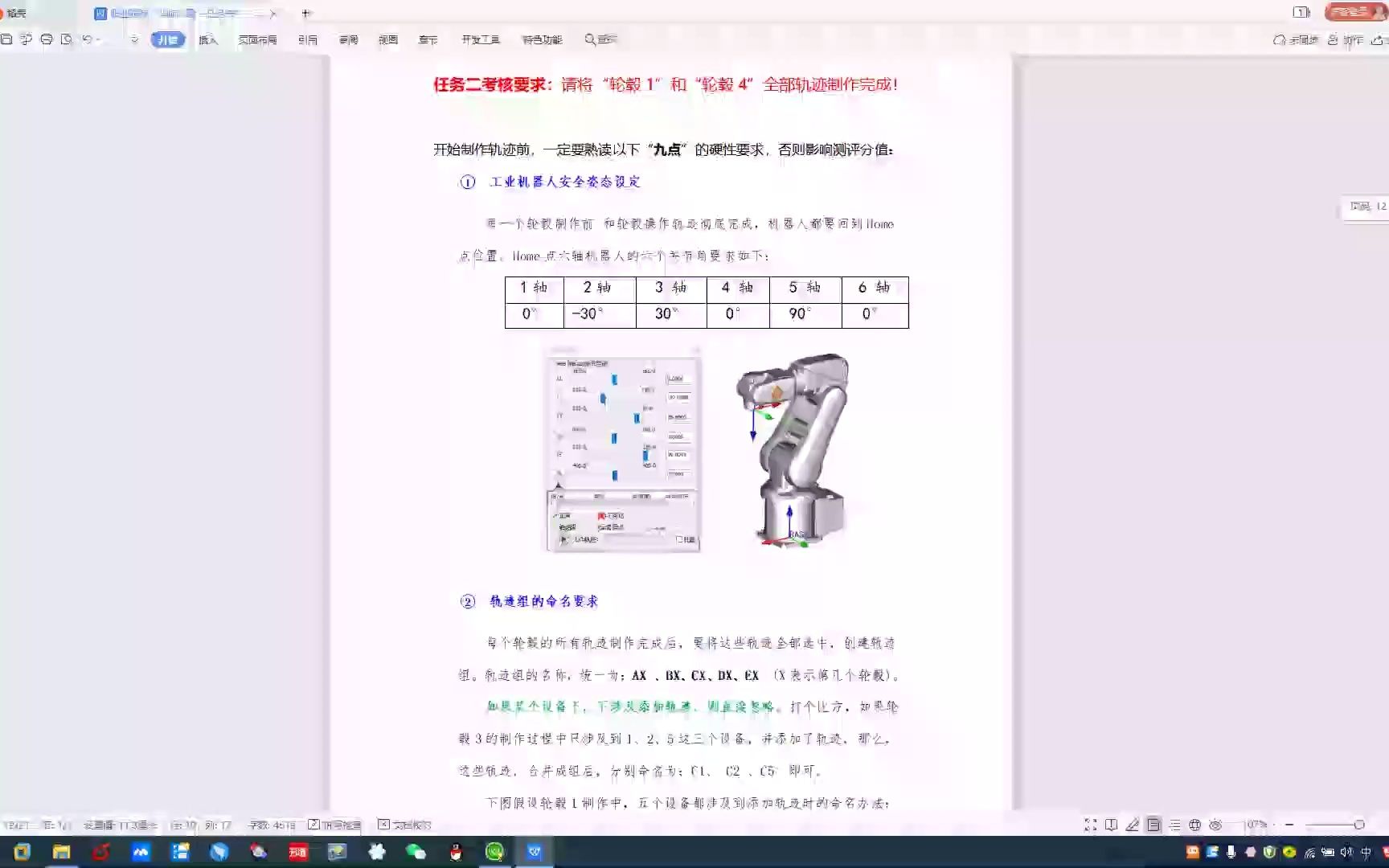Click the zoom out minus button
The height and width of the screenshot is (868, 1389).
pos(1289,825)
